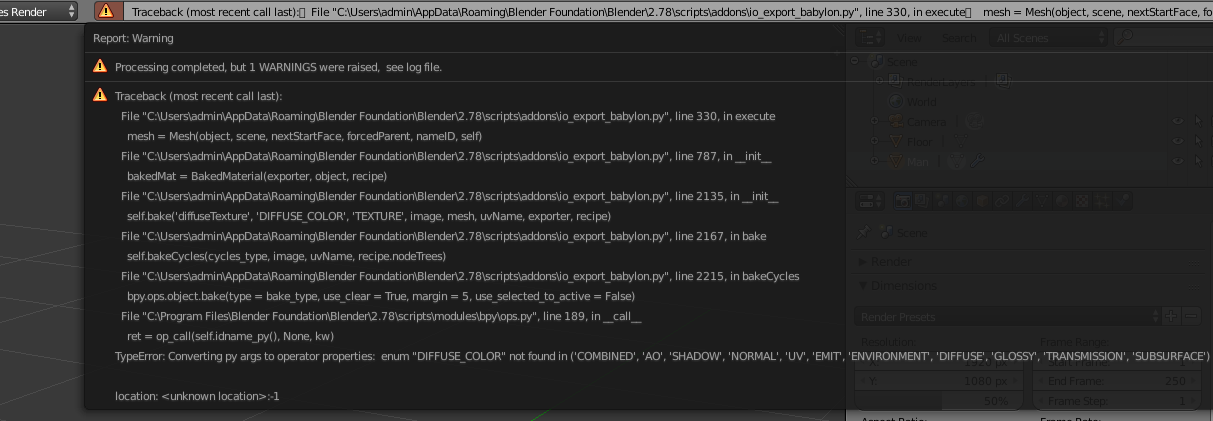The width and height of the screenshot is (1213, 421).
Task: Switch to the Modifiers wrench properties tab
Action: point(1024,202)
